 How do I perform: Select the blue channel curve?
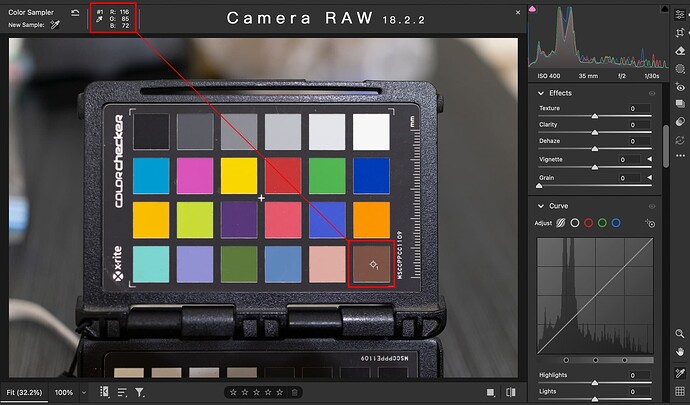[616, 223]
